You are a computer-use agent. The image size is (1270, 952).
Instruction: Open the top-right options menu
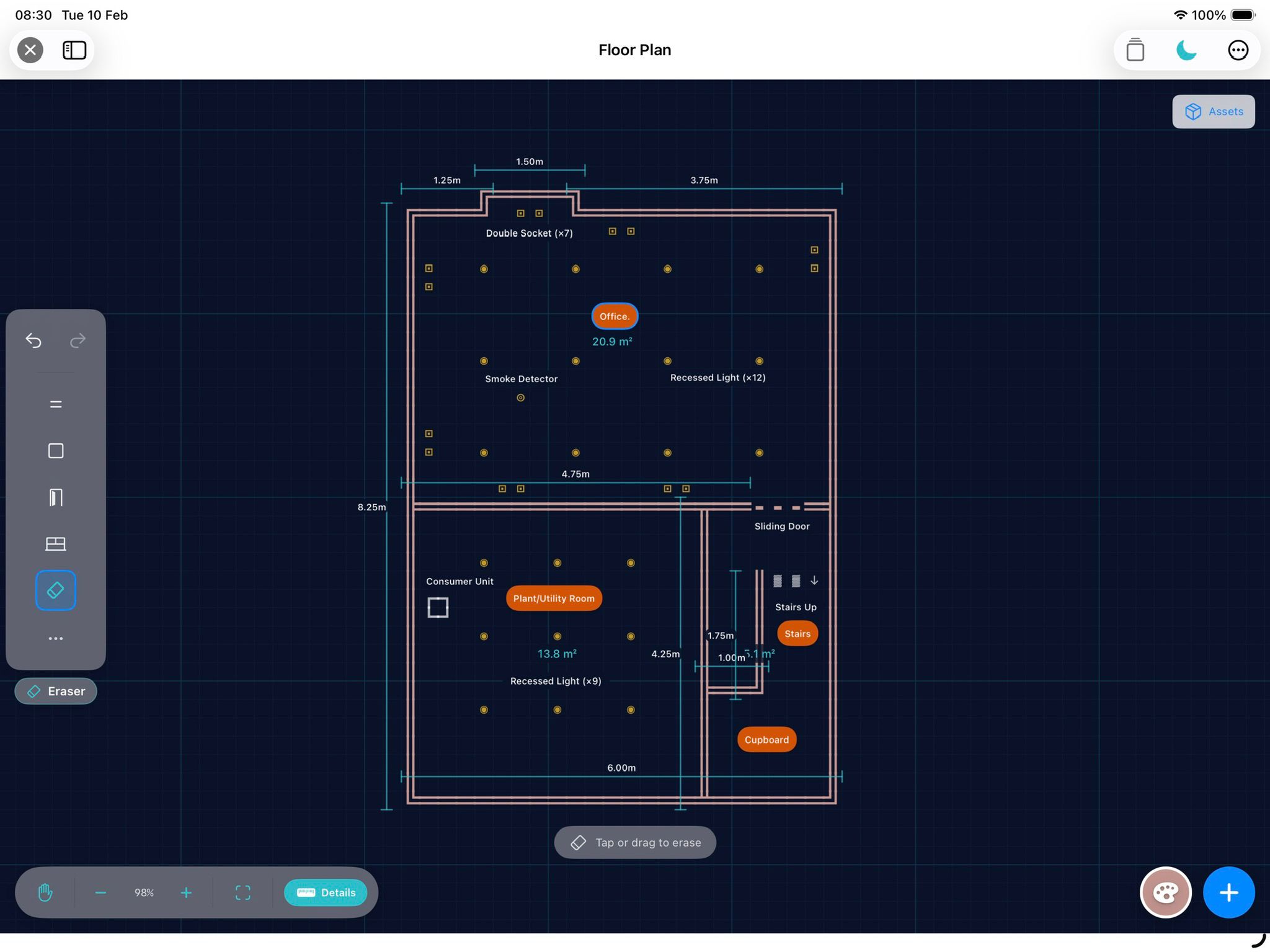[1237, 50]
